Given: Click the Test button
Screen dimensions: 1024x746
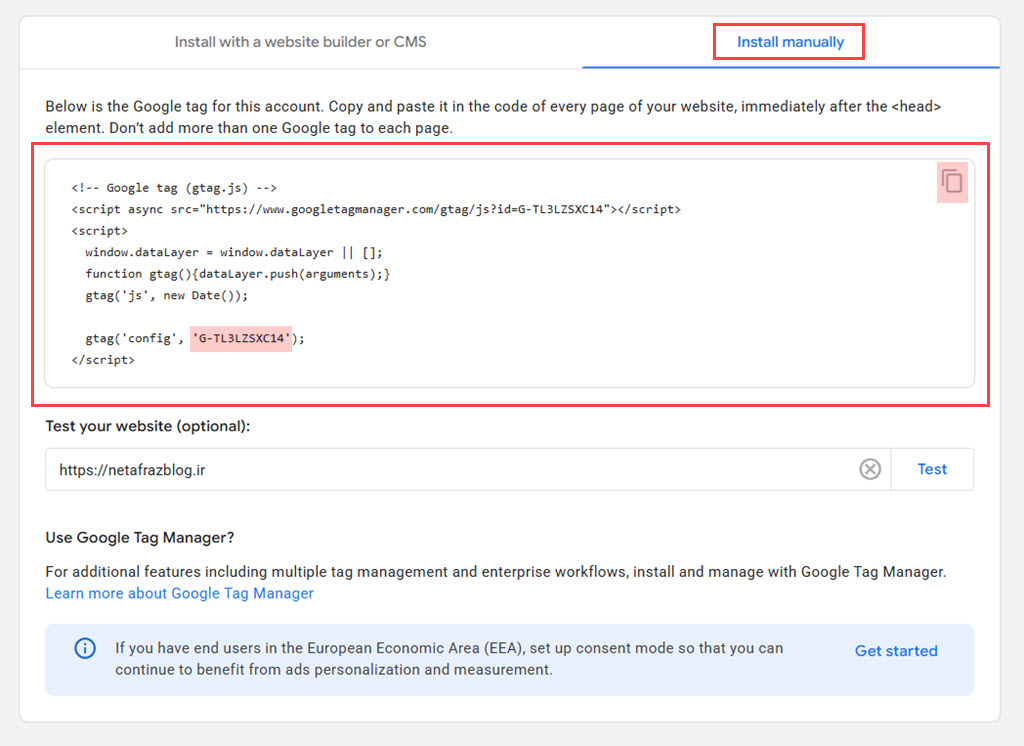Looking at the screenshot, I should point(932,469).
